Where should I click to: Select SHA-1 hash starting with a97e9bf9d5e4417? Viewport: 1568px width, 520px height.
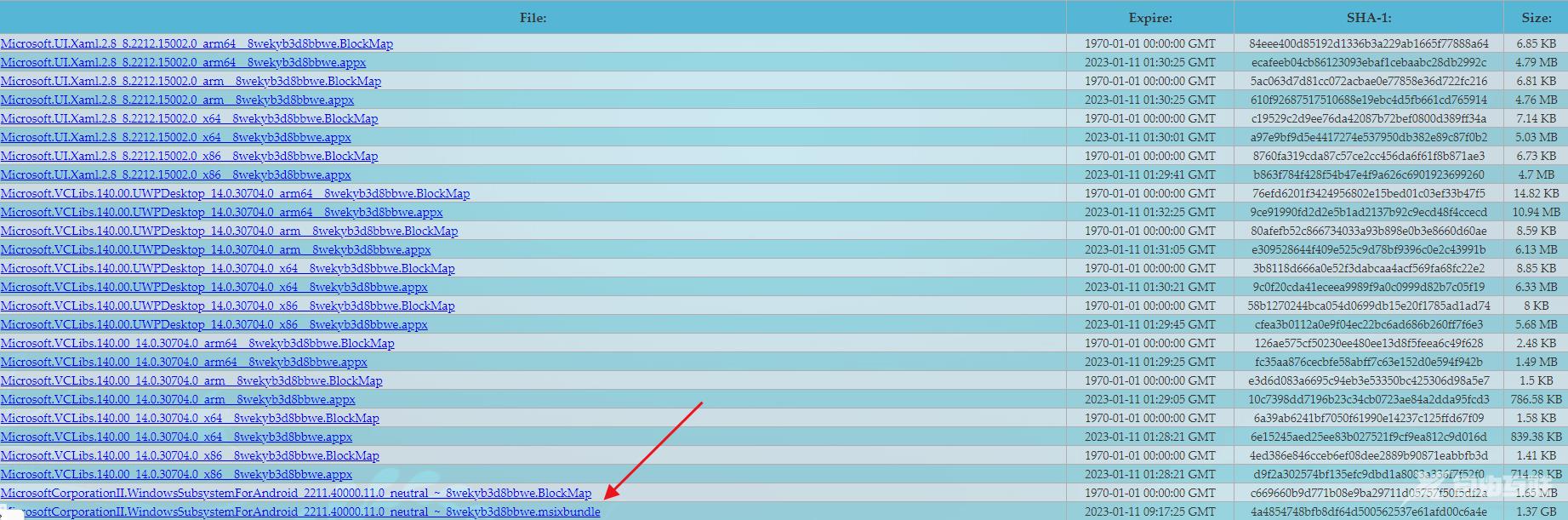pos(1369,137)
